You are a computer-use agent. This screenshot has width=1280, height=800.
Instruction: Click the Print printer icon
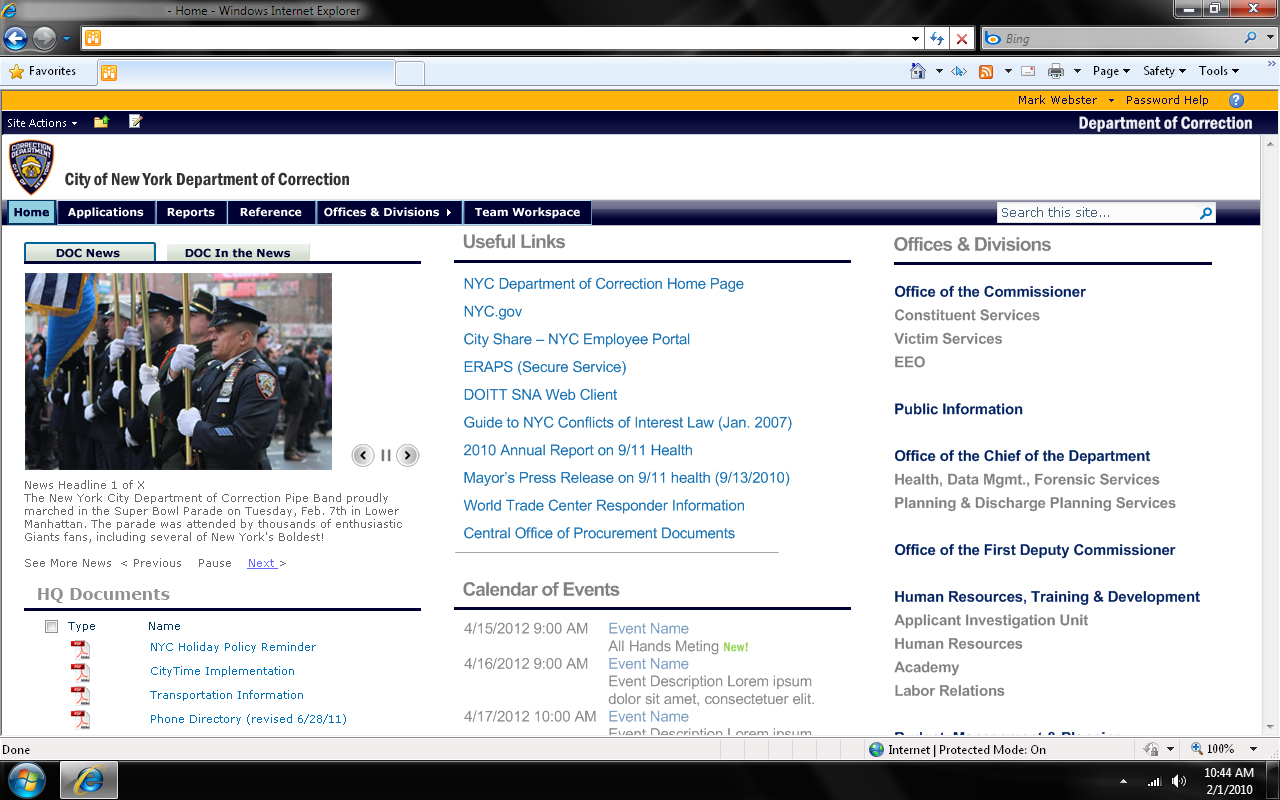click(x=1055, y=71)
